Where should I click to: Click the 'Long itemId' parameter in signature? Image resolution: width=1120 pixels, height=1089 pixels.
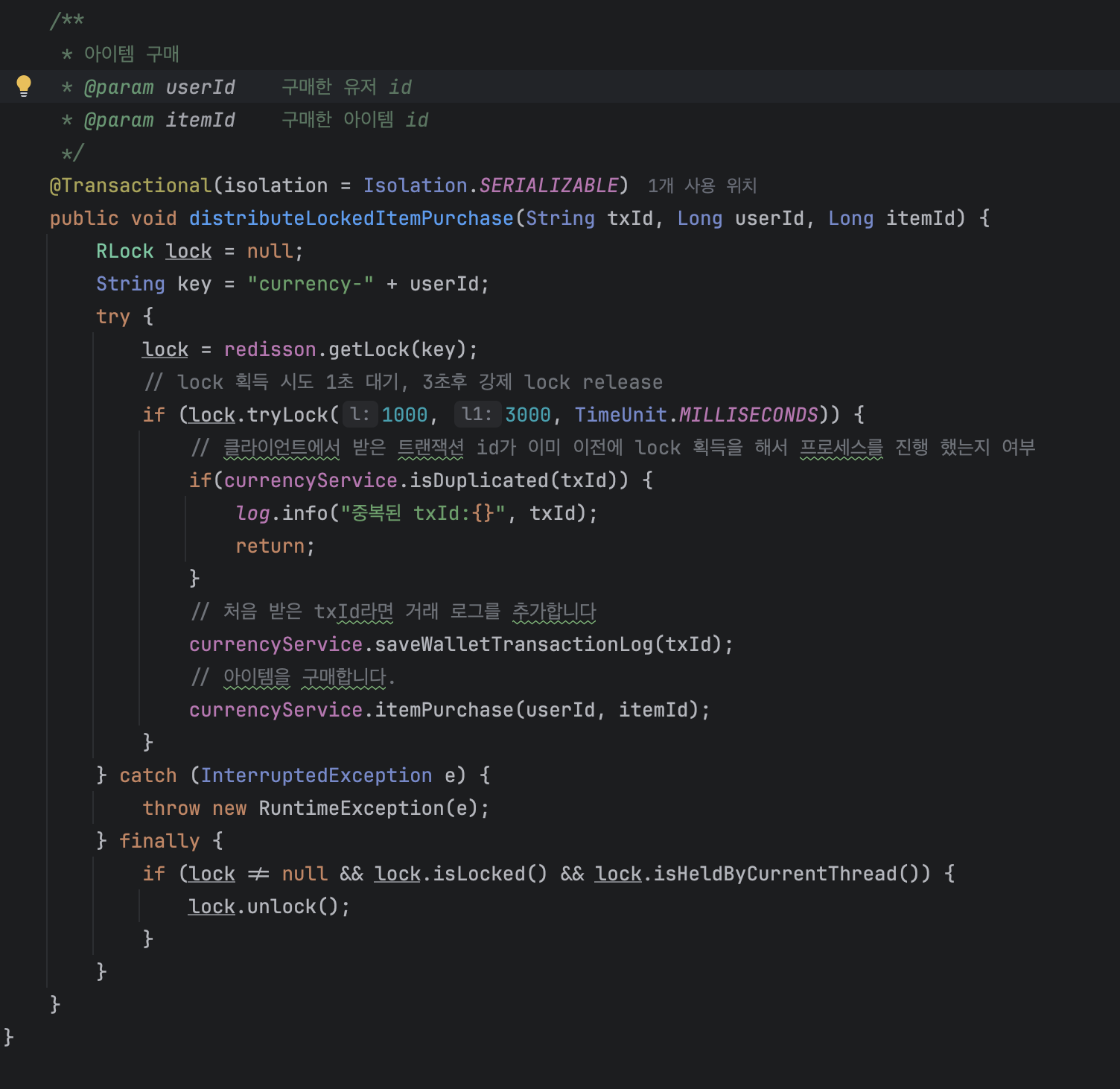coord(891,218)
